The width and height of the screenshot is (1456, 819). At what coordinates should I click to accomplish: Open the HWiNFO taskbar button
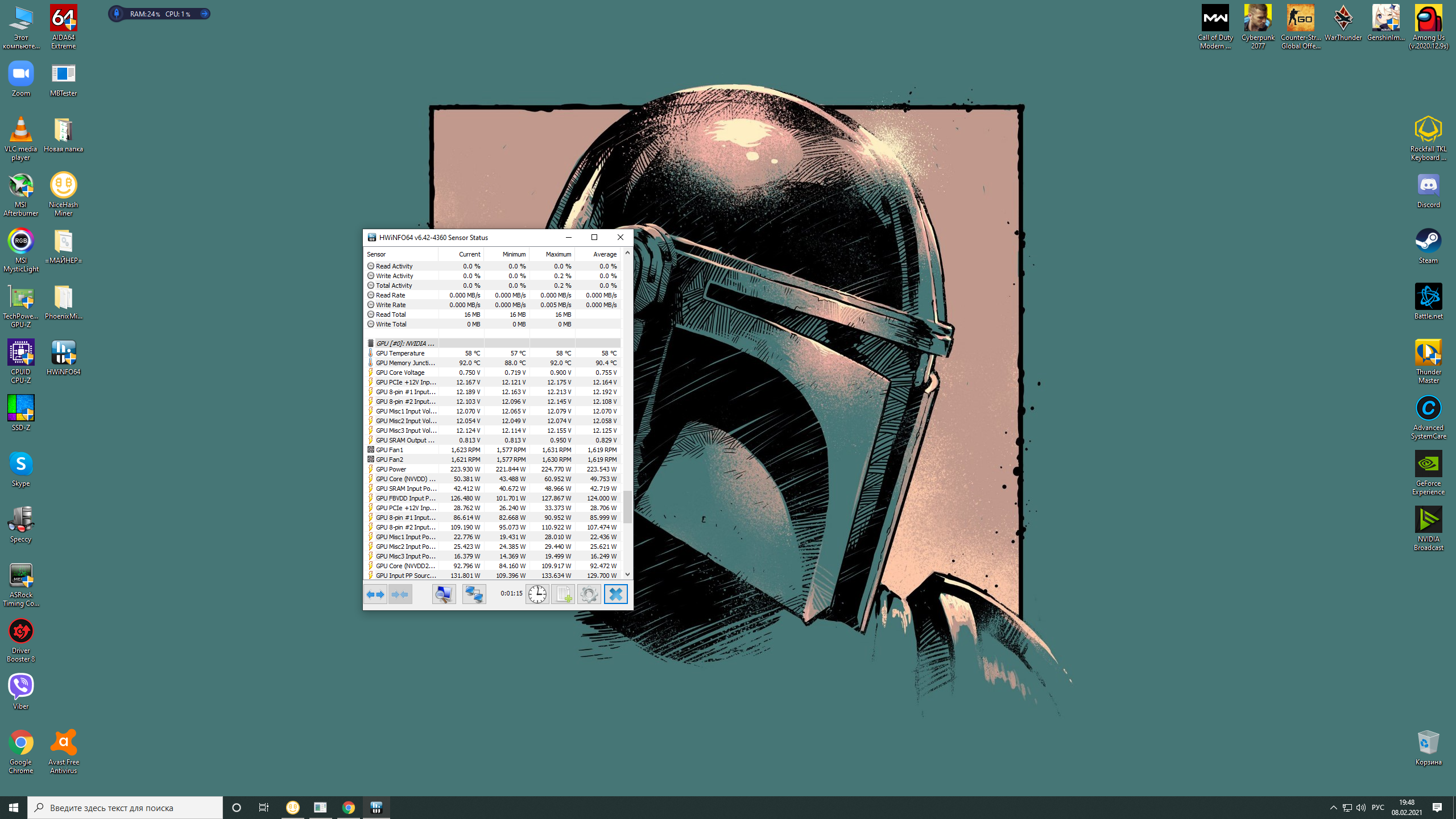point(377,808)
